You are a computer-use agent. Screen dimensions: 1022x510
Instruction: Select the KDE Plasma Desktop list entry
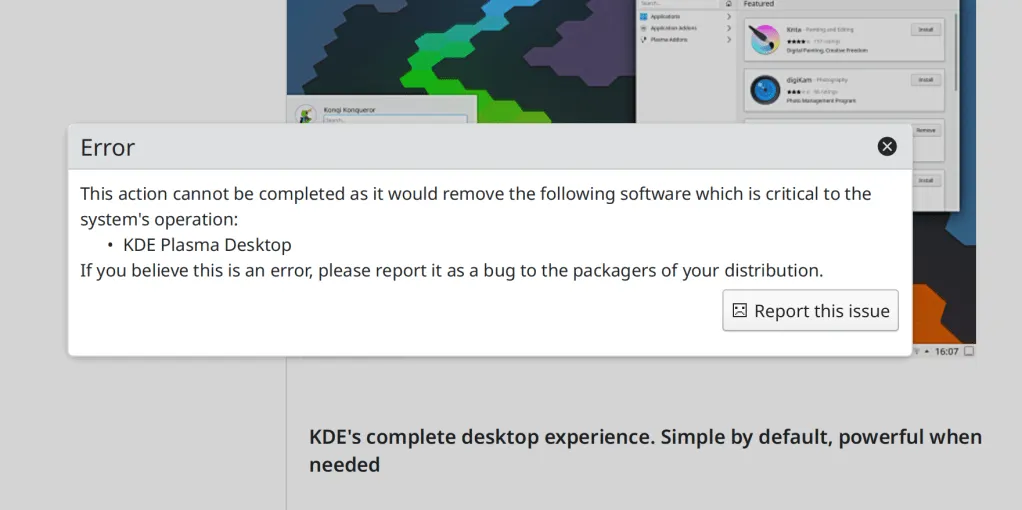[207, 245]
